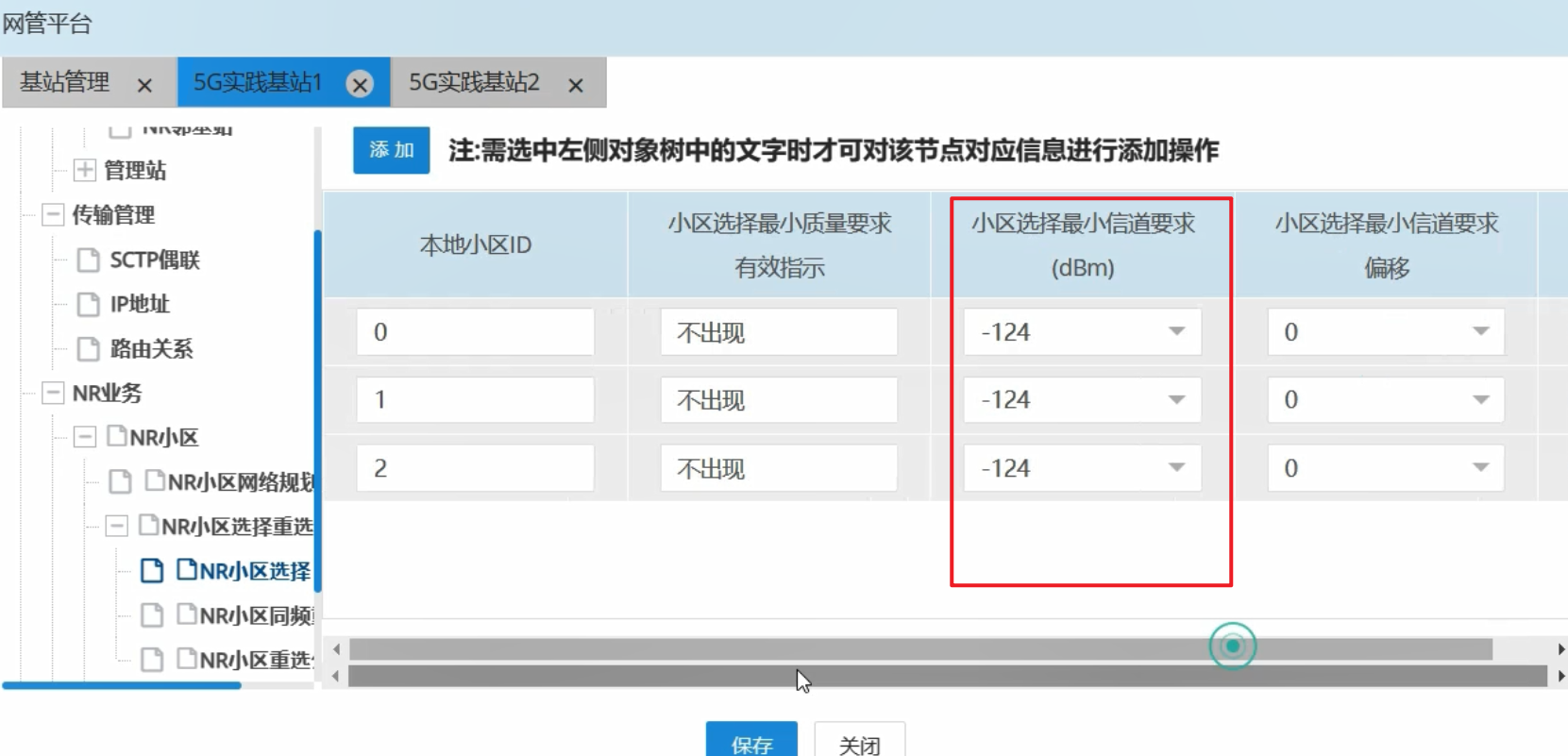Viewport: 1568px width, 756px height.
Task: Open dBm dropdown for cell ID 2
Action: pos(1176,468)
